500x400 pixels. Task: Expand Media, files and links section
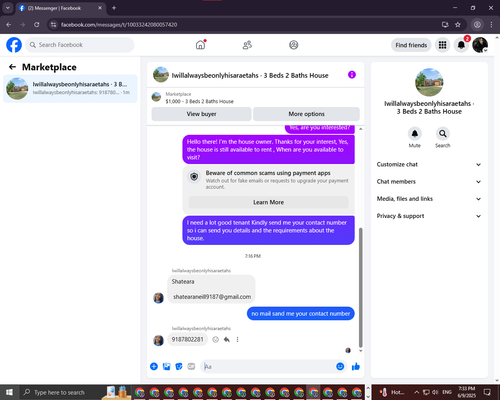tap(429, 199)
